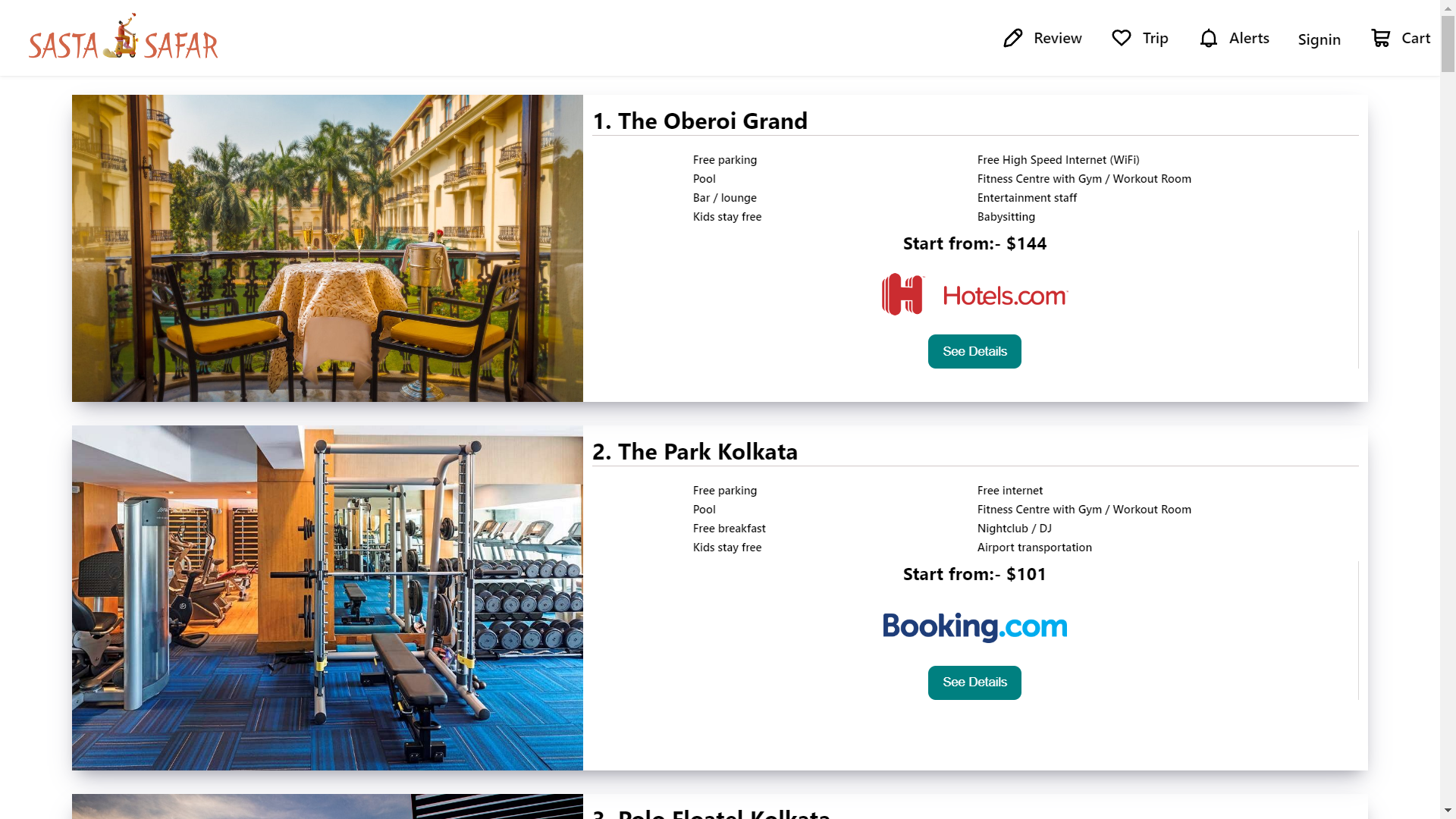Open The Park Kolkata gym photo
The width and height of the screenshot is (1456, 819).
tap(328, 598)
